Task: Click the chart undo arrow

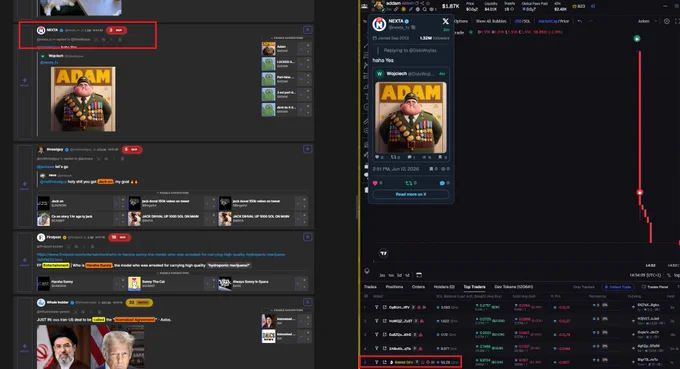Action: [580, 21]
